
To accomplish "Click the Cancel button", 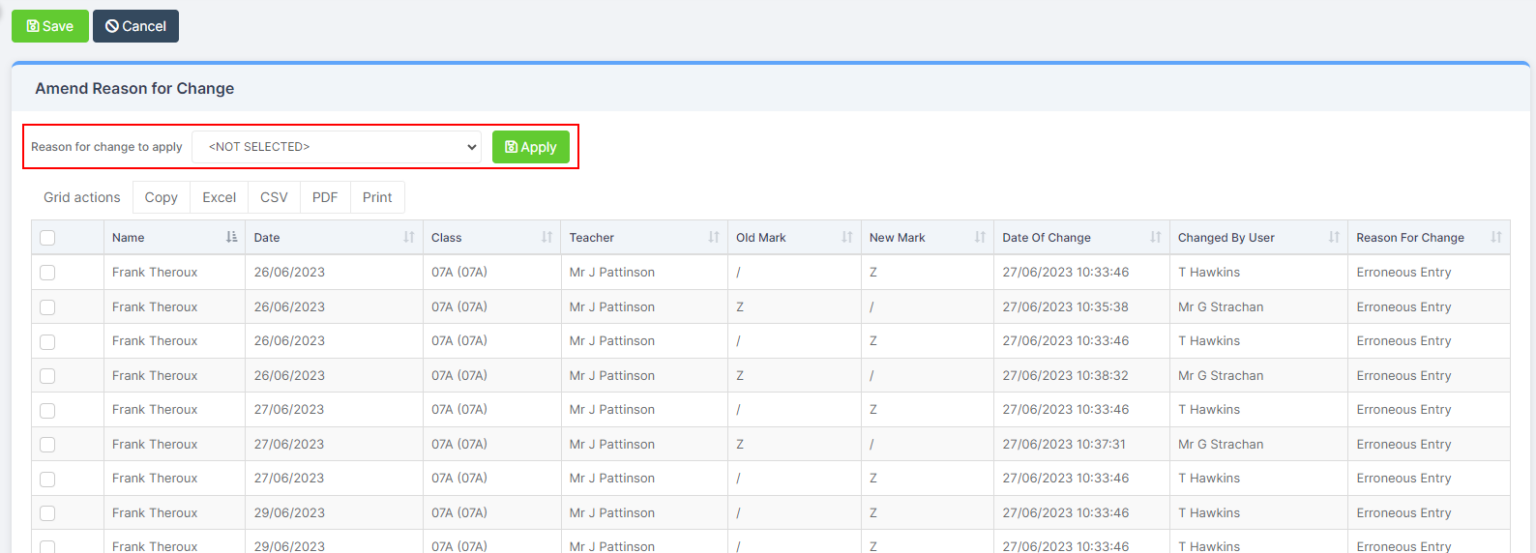I will coord(136,26).
